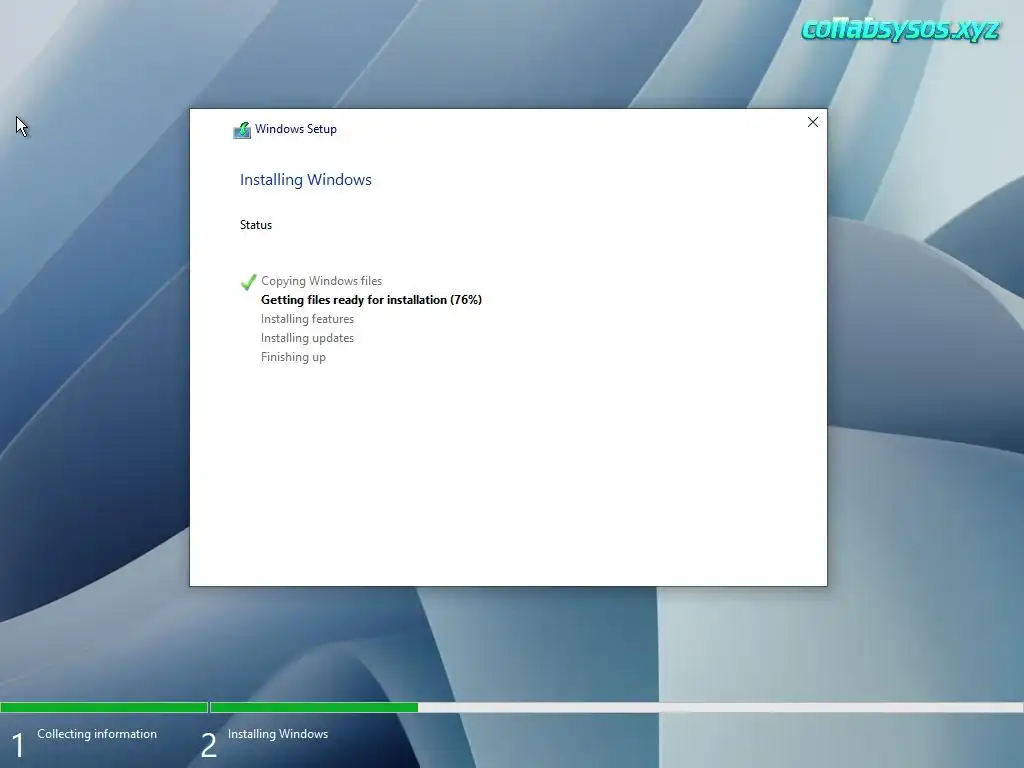The width and height of the screenshot is (1024, 768).
Task: Click the Installing Windows stage label at bottom
Action: pos(278,734)
